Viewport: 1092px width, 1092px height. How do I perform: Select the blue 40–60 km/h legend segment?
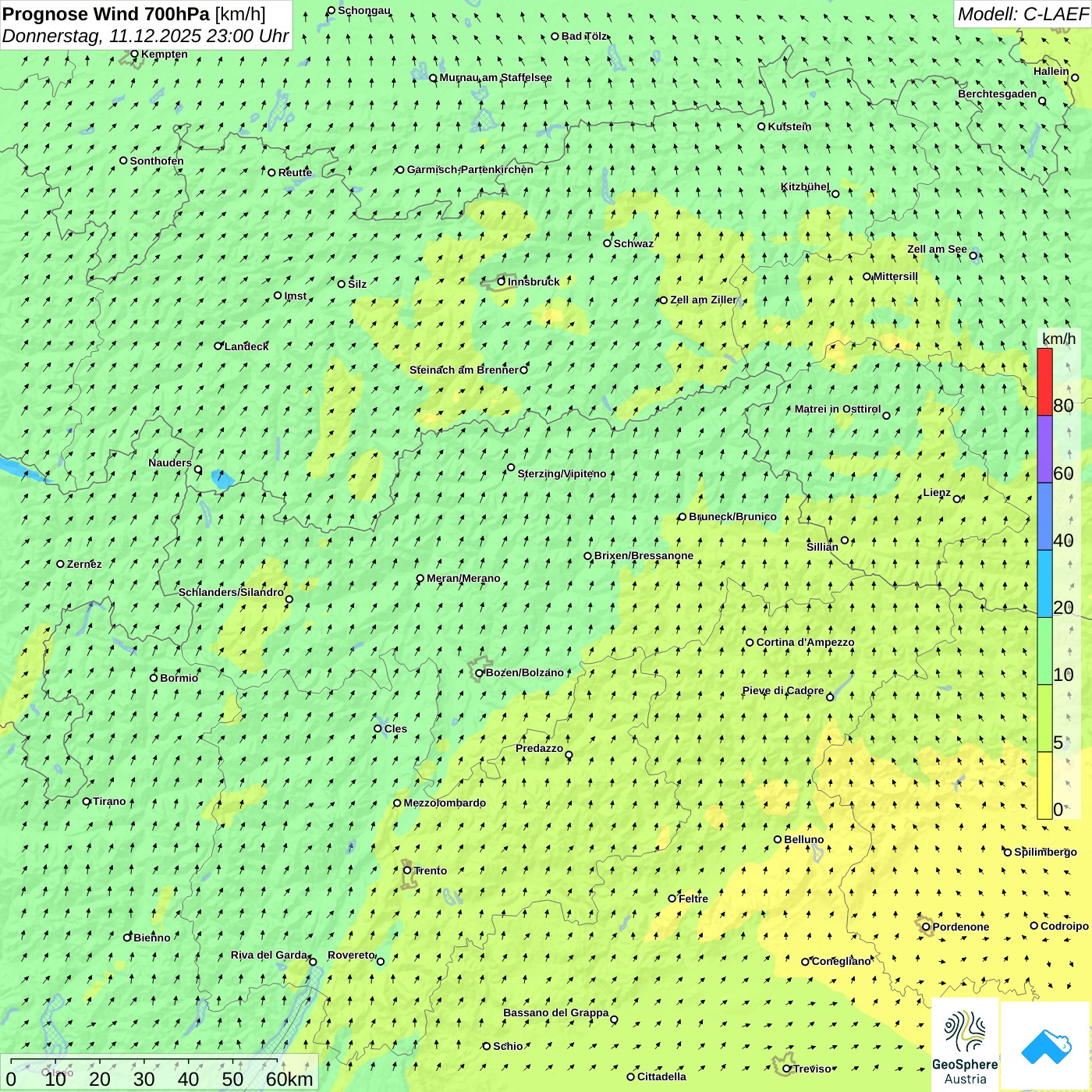click(x=1044, y=517)
